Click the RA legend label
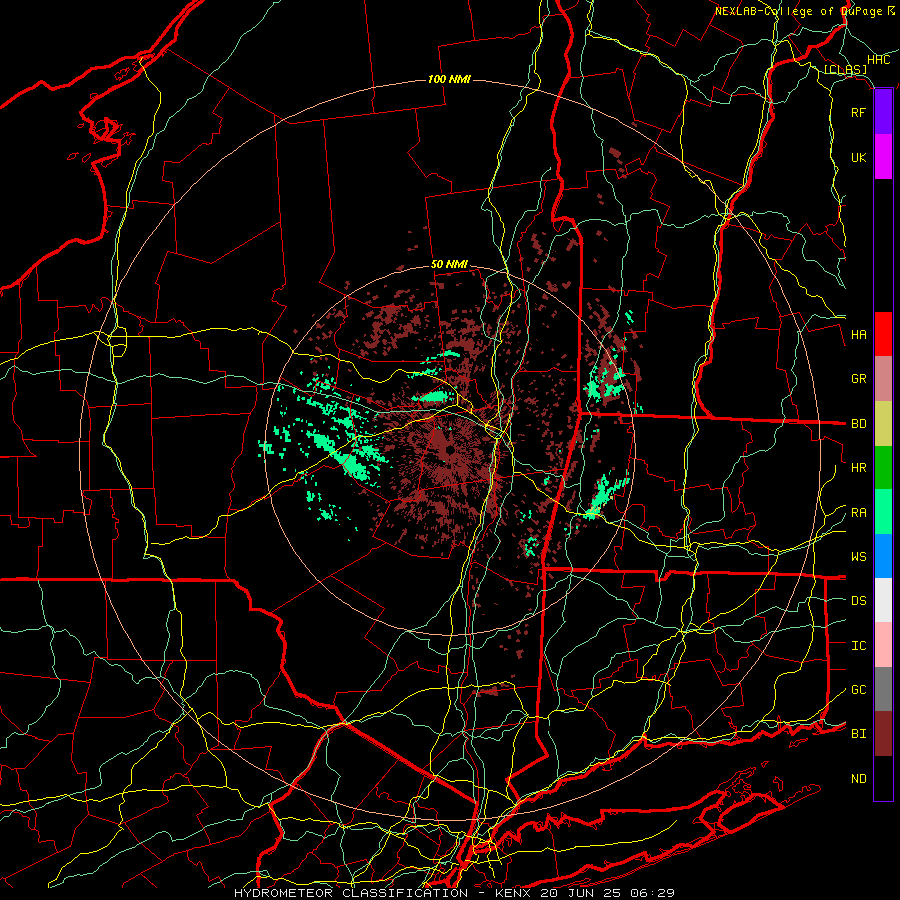Image resolution: width=900 pixels, height=900 pixels. pos(859,513)
